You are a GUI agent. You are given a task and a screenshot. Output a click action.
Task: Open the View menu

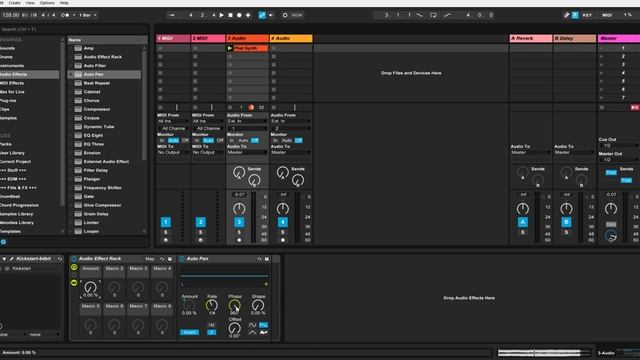(30, 3)
